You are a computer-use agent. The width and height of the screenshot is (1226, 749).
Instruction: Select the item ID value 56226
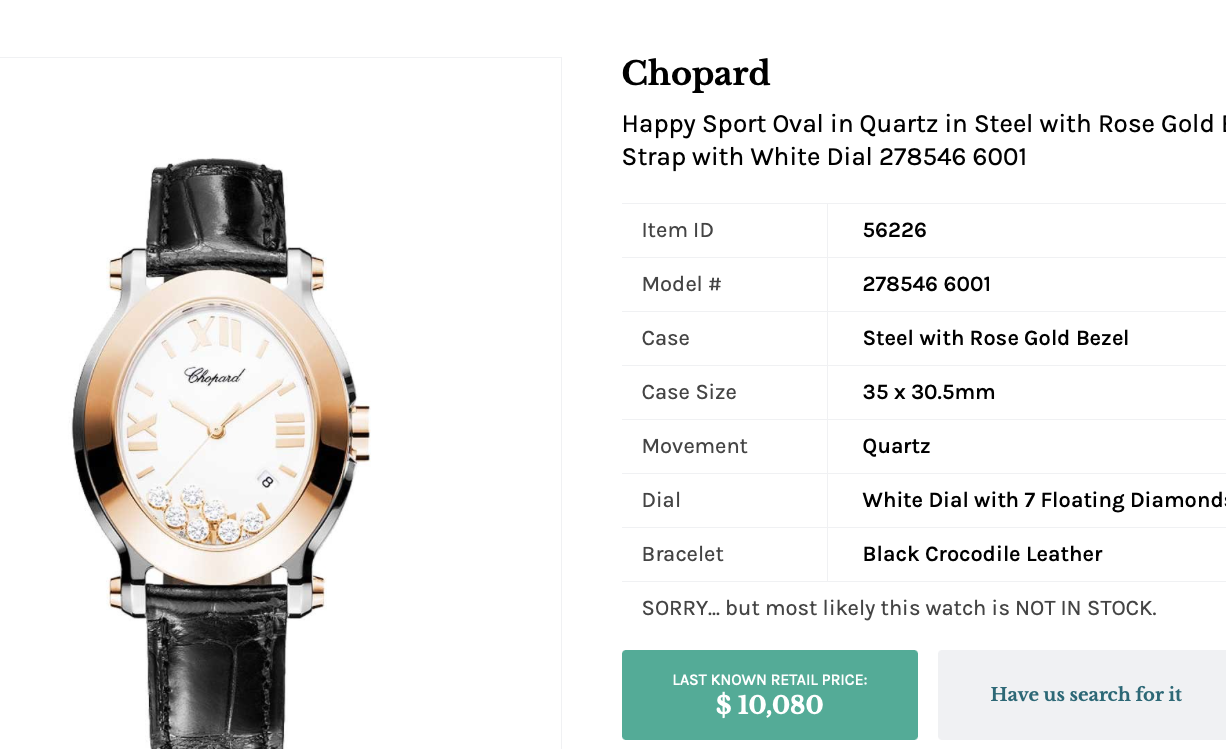tap(895, 230)
